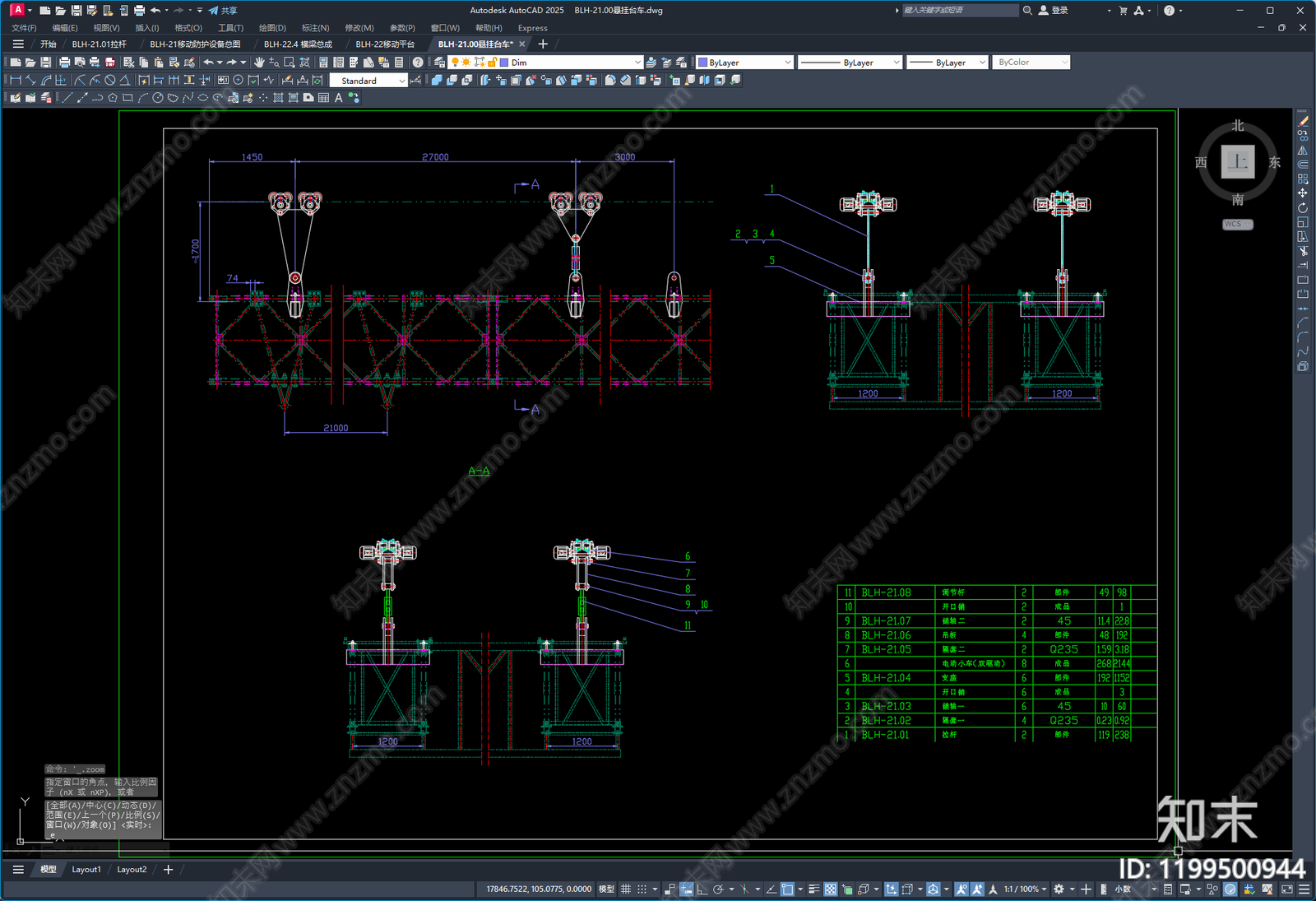Select the multiline Text tool
The image size is (1316, 901).
[x=338, y=98]
